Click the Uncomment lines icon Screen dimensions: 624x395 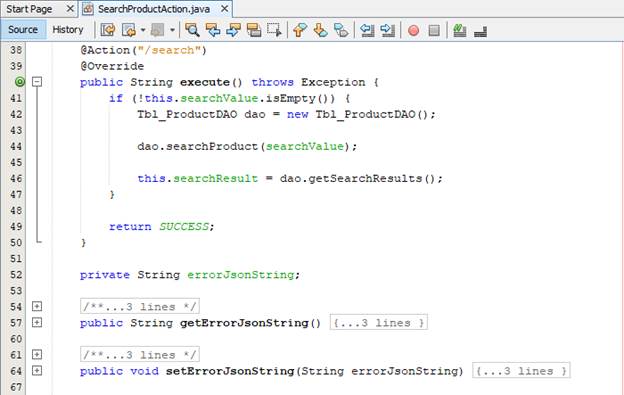point(480,32)
